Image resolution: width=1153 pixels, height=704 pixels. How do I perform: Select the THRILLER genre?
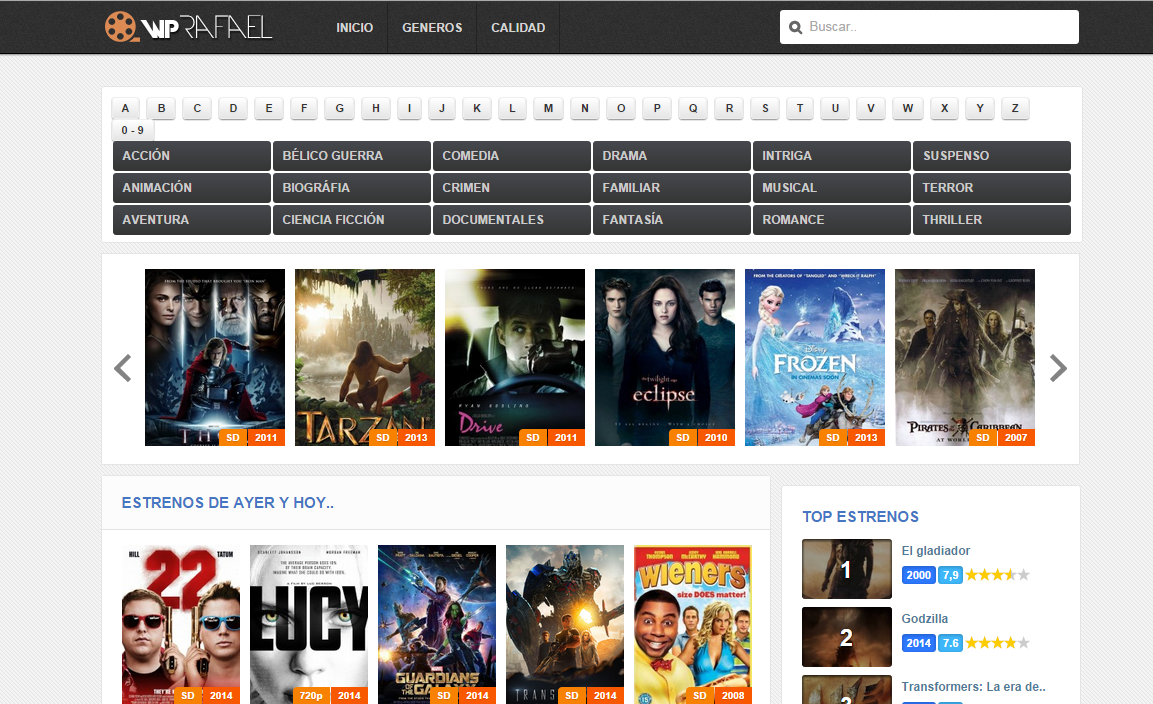pos(992,220)
